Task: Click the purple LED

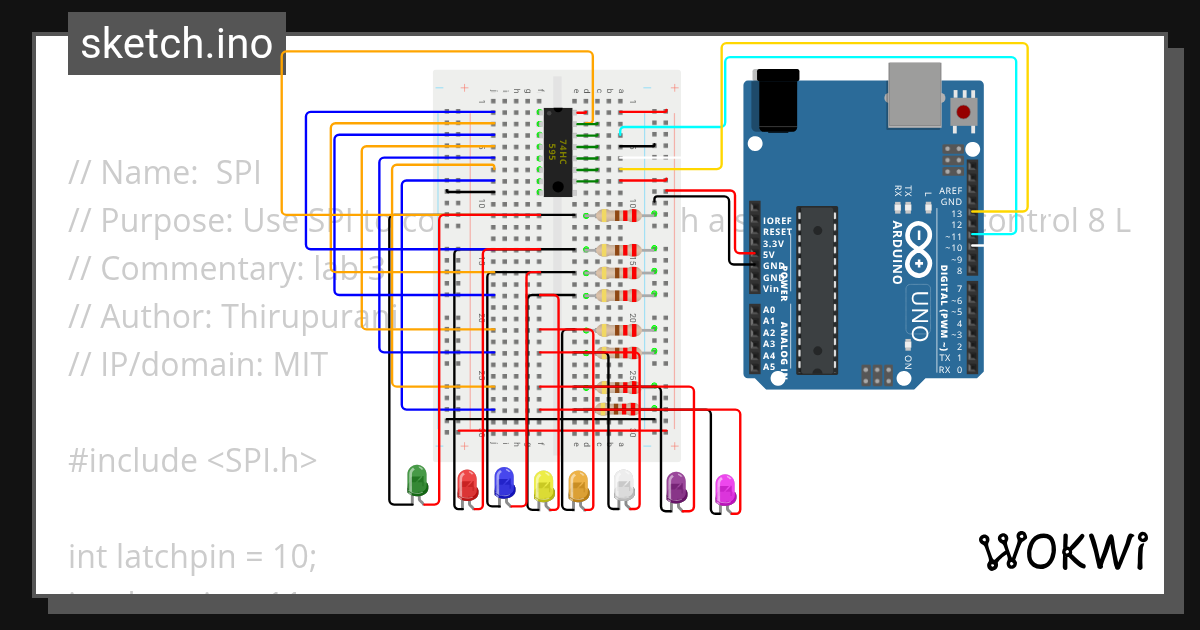Action: click(x=677, y=483)
